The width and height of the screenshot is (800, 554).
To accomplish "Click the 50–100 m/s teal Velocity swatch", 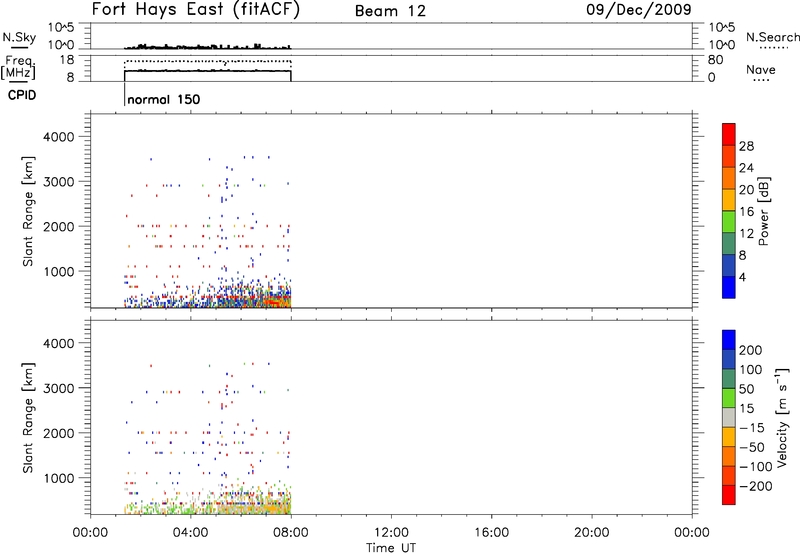I will (x=729, y=379).
